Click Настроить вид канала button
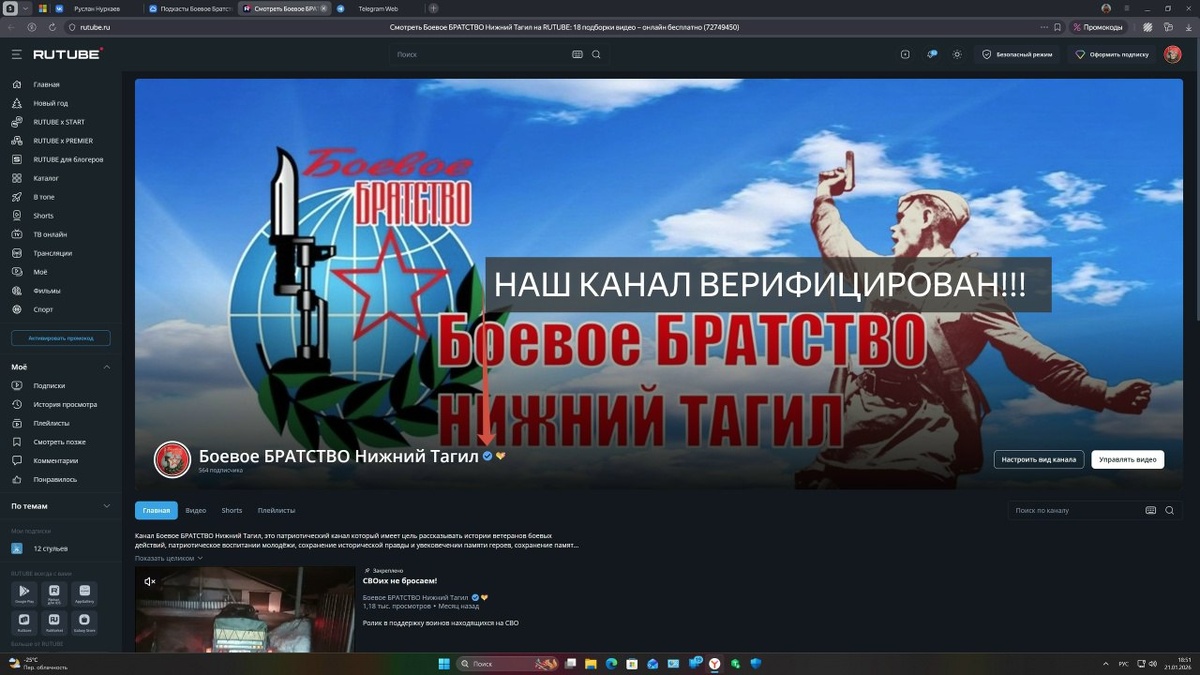The image size is (1200, 675). coord(1039,459)
